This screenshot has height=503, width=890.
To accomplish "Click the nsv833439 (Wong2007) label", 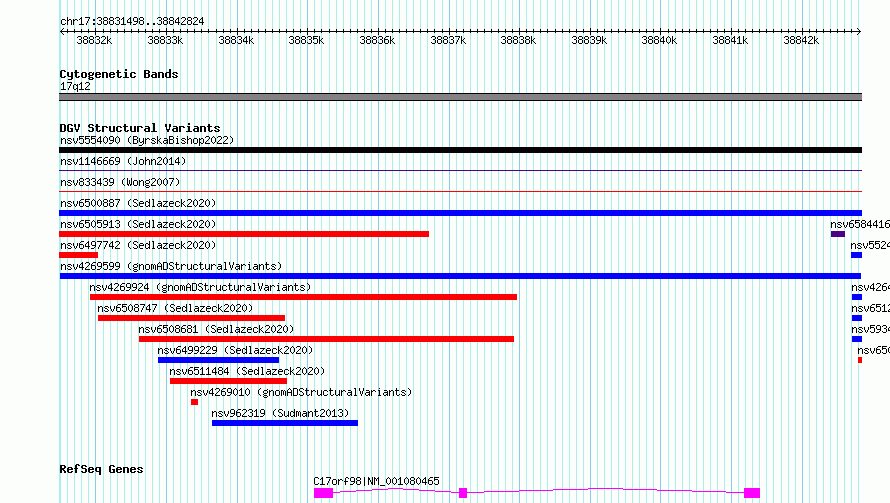I will [120, 182].
